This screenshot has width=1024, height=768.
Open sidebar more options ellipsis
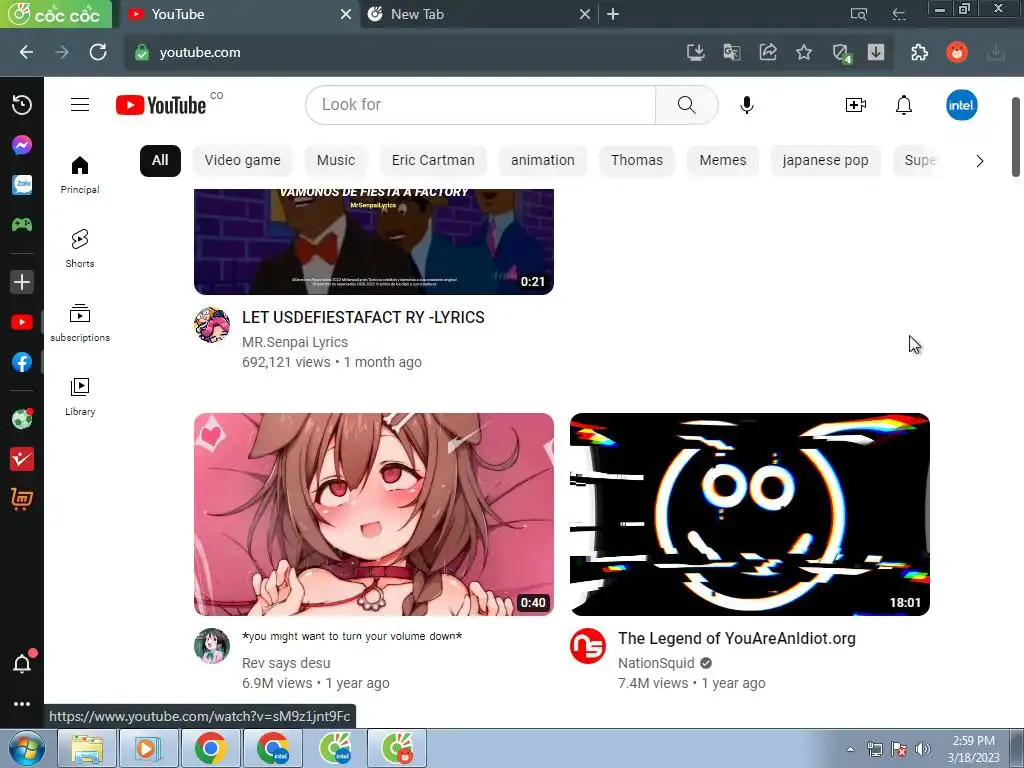pos(22,704)
